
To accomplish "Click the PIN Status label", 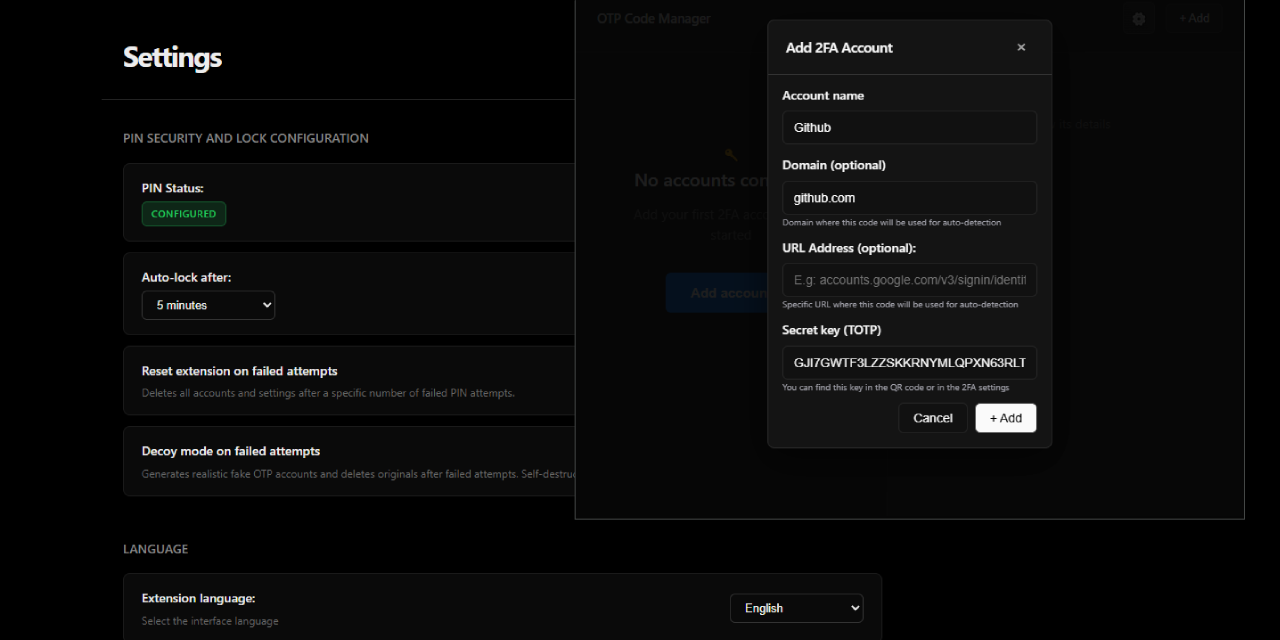I will (173, 188).
